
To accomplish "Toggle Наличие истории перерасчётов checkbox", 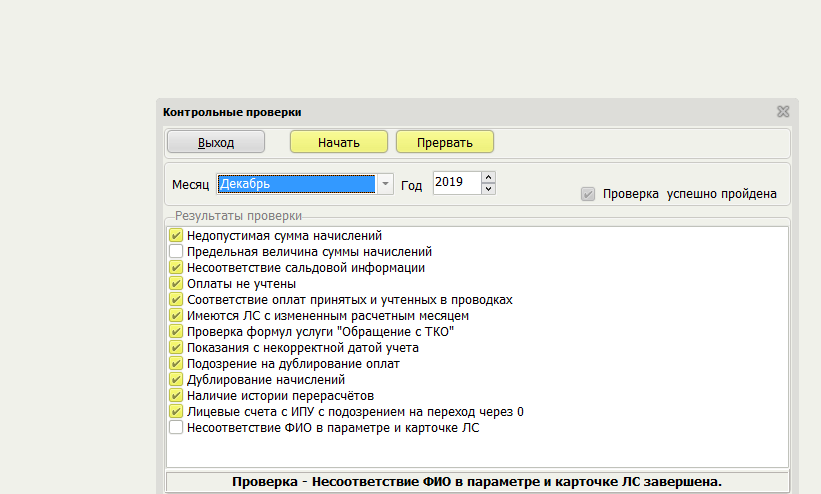I will point(176,396).
